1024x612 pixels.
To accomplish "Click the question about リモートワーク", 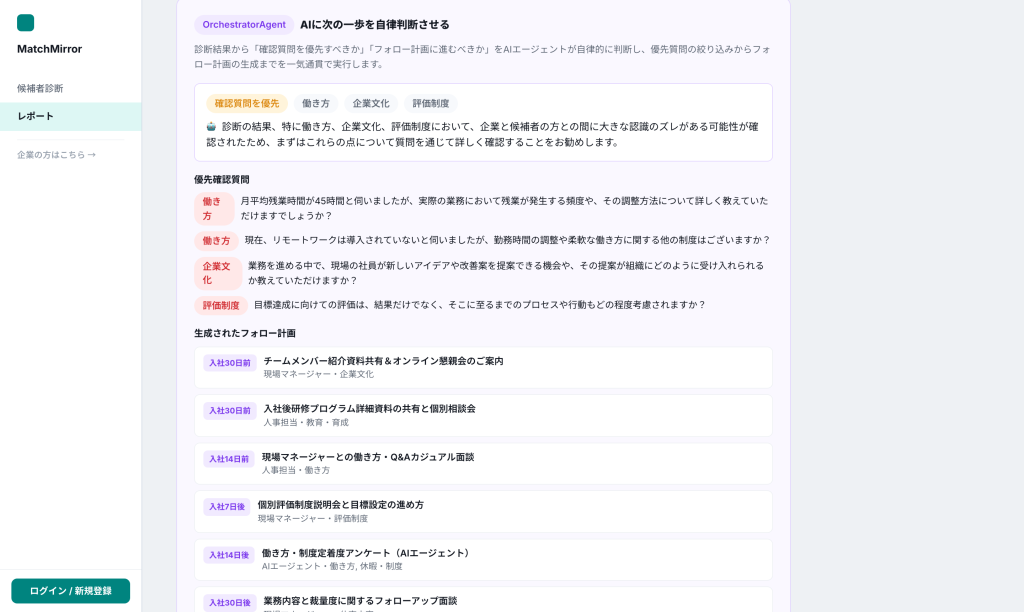I will (507, 240).
